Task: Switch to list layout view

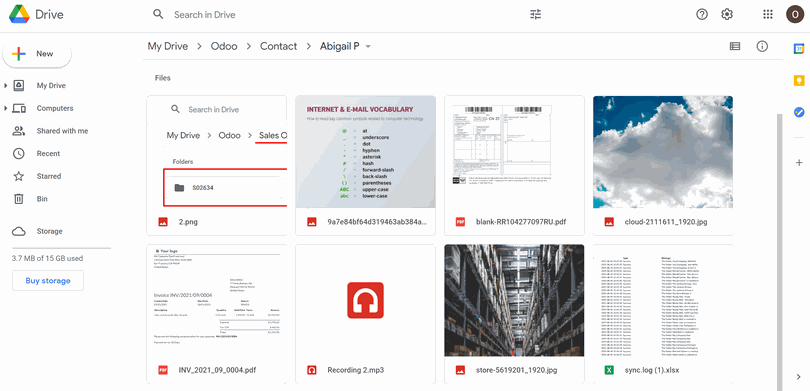Action: (735, 46)
